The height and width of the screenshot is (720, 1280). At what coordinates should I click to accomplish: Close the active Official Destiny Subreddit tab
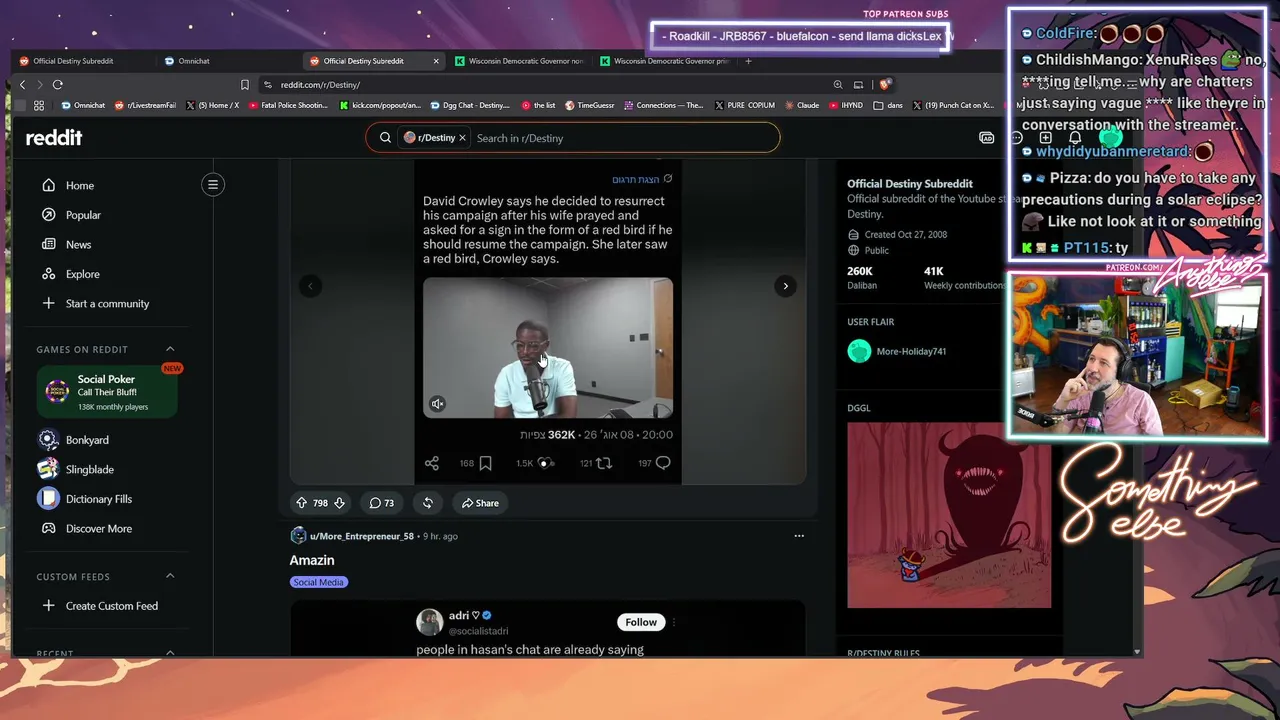click(x=435, y=61)
